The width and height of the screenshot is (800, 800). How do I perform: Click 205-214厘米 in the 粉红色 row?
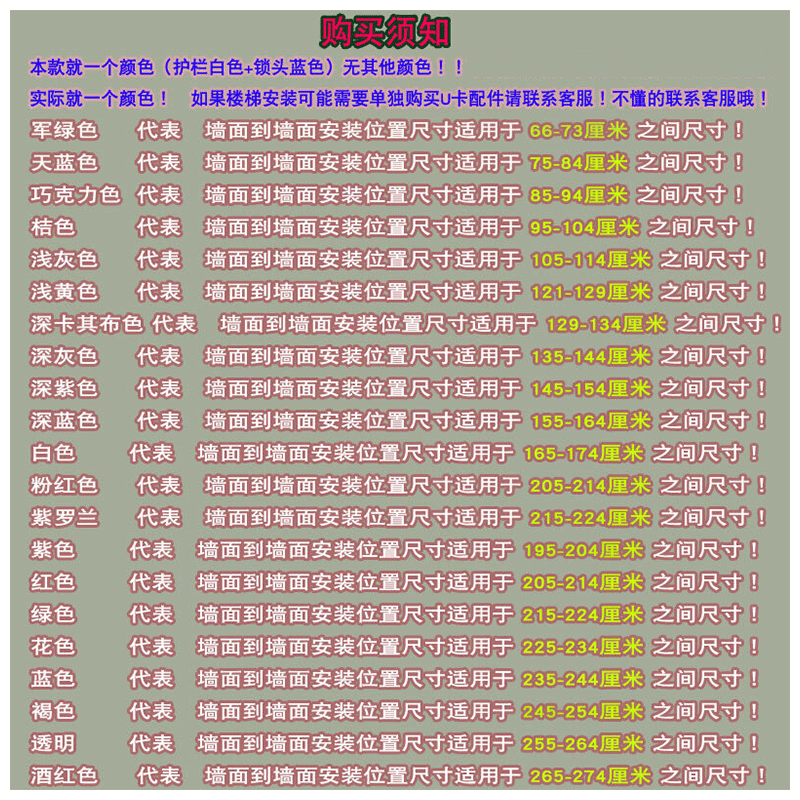590,485
